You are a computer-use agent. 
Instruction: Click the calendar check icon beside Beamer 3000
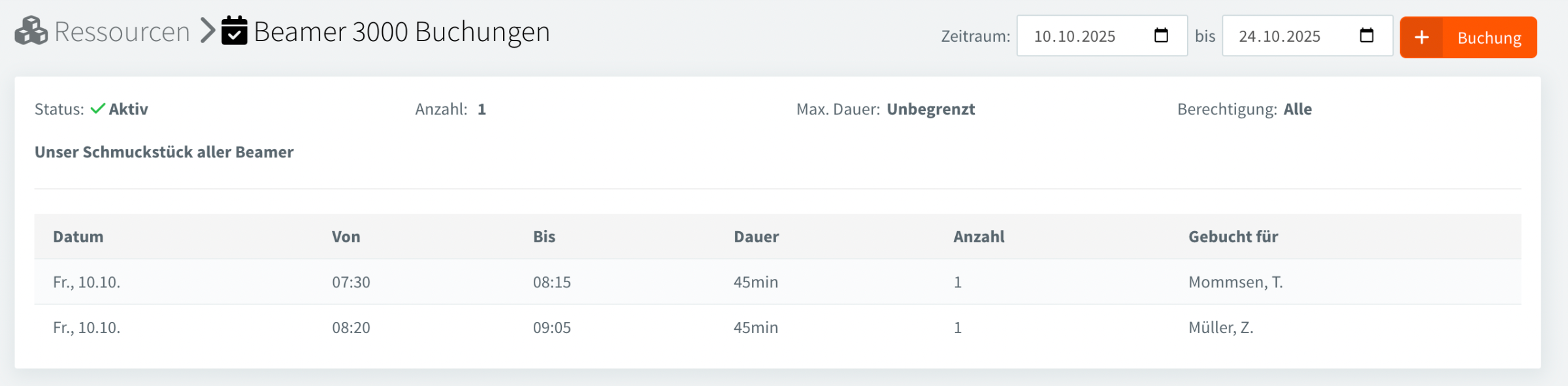(235, 31)
